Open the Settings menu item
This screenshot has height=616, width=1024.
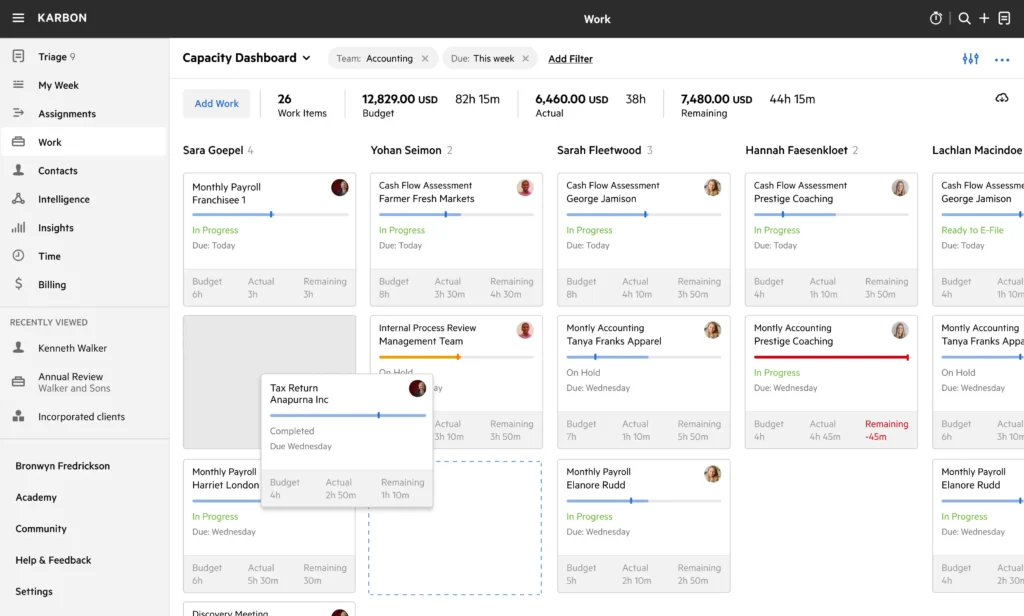click(33, 591)
